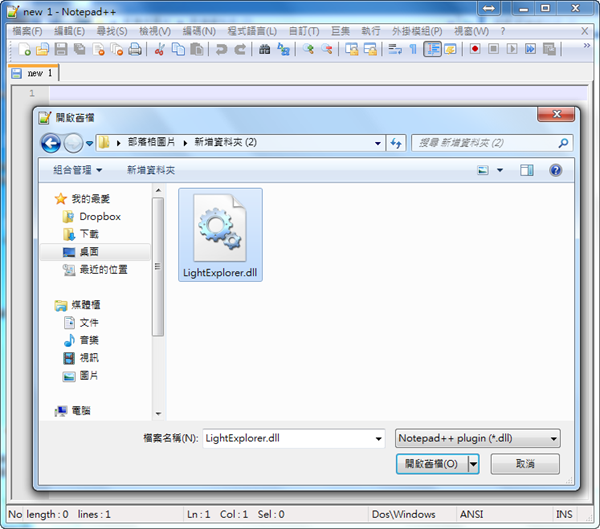Screen dimensions: 600x529
Task: Open the view options dropdown arrow
Action: [x=500, y=170]
